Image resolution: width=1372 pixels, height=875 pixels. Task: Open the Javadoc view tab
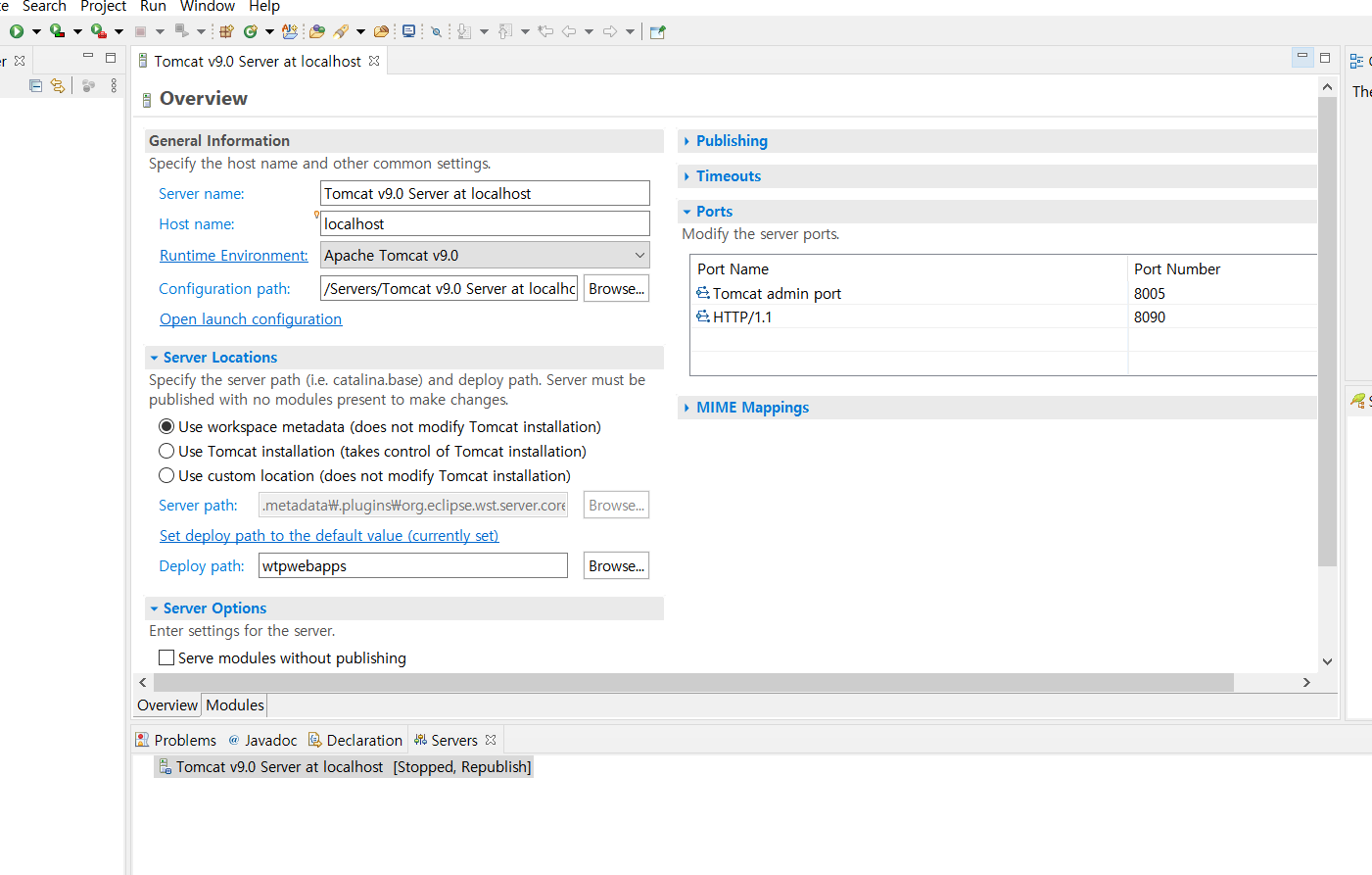(x=262, y=740)
